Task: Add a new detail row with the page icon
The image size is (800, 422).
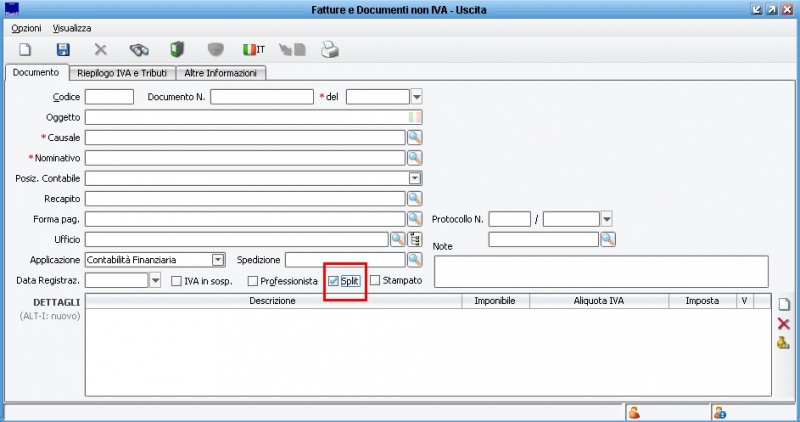Action: coord(784,305)
